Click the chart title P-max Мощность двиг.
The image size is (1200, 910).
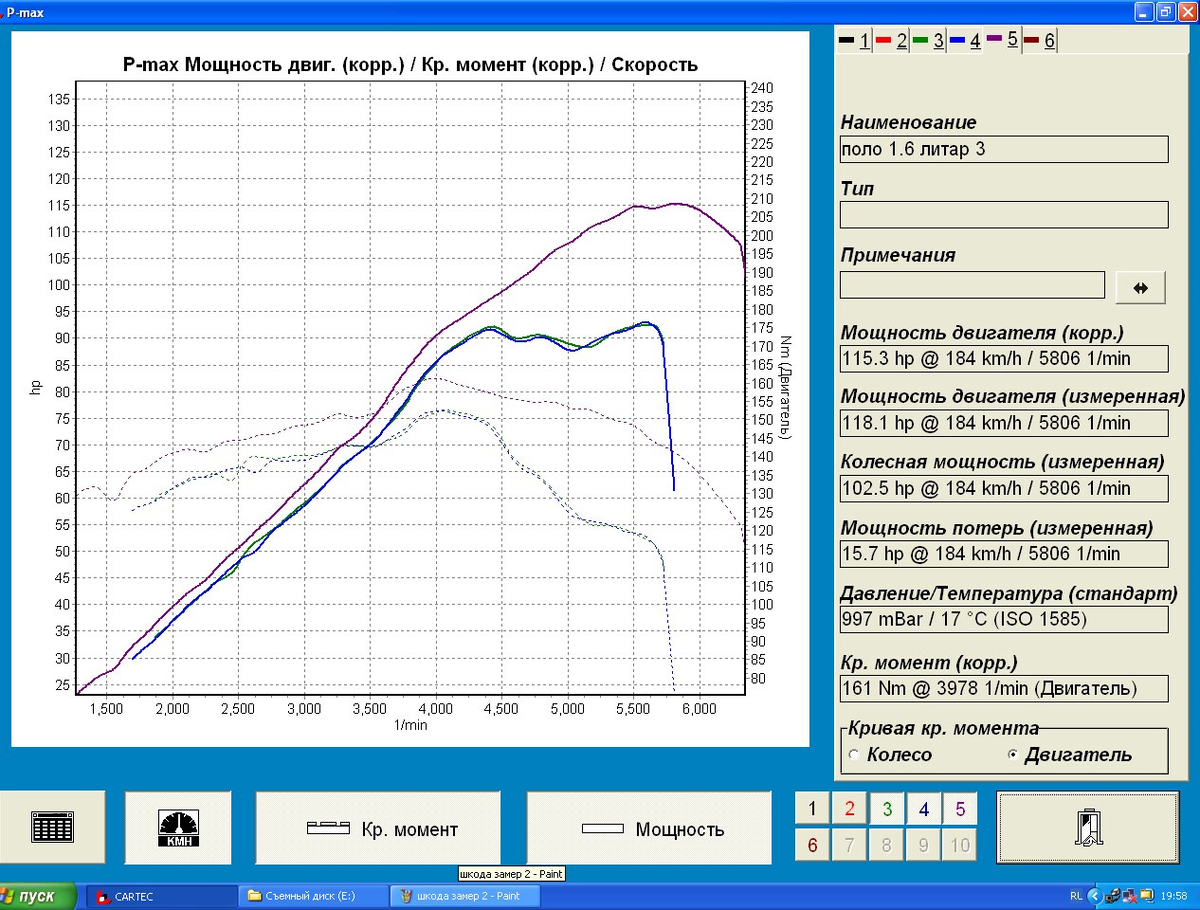click(410, 65)
